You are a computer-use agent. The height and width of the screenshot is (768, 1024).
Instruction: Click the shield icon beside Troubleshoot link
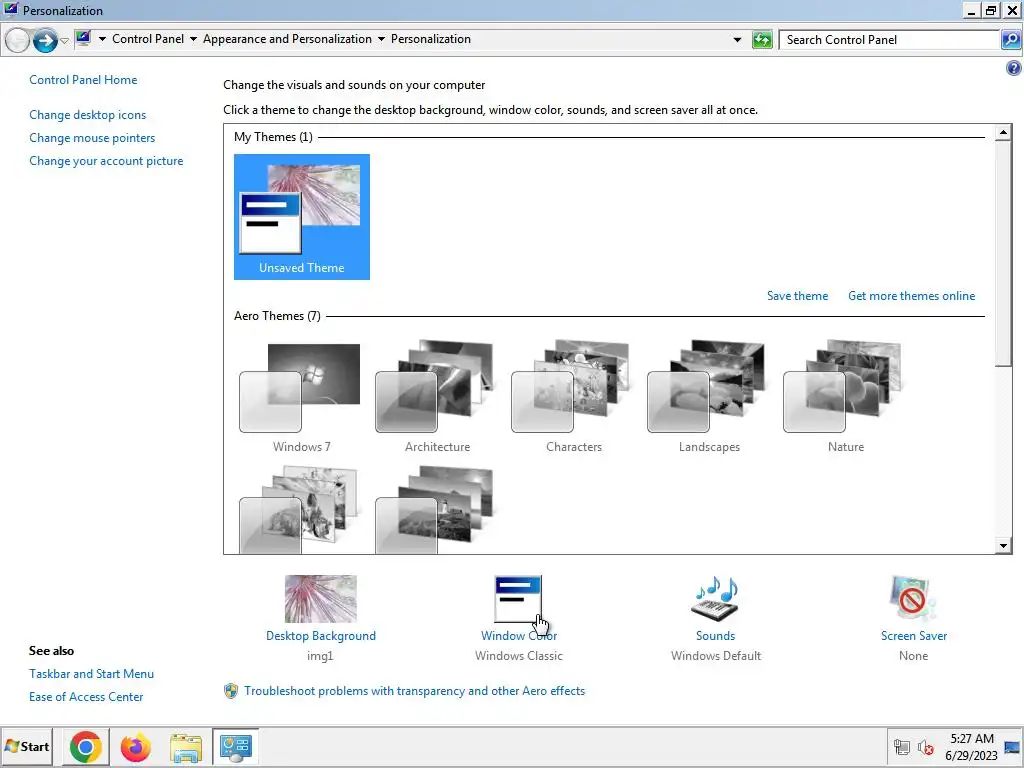(x=231, y=691)
